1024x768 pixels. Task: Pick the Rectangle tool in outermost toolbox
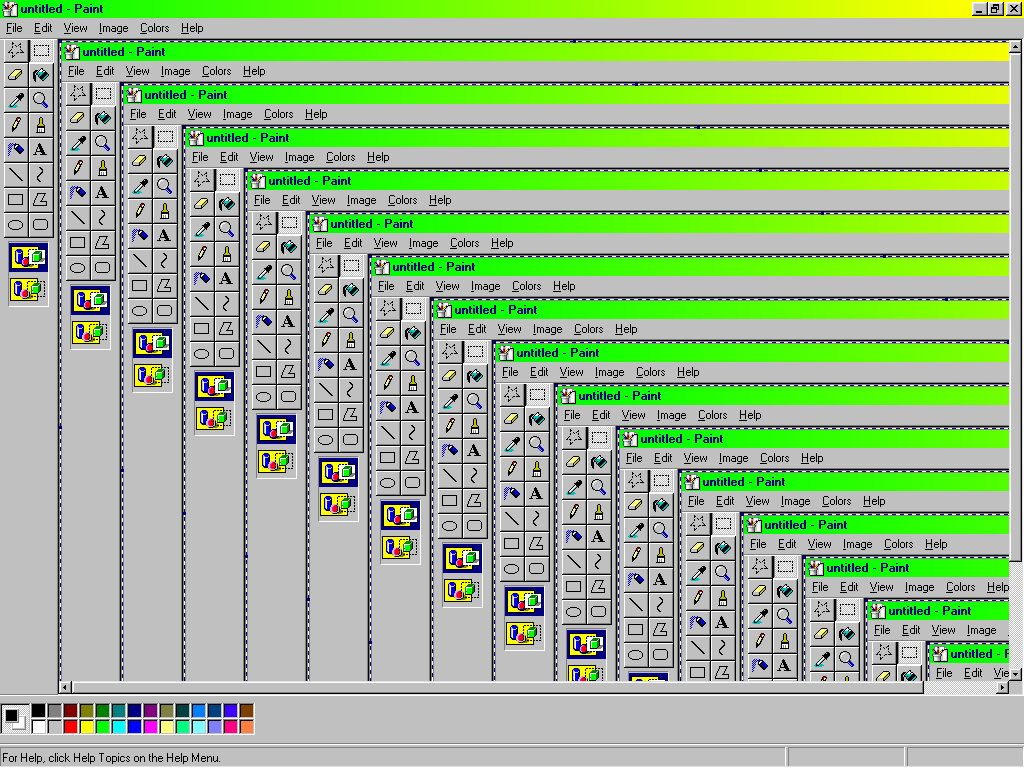coord(16,199)
